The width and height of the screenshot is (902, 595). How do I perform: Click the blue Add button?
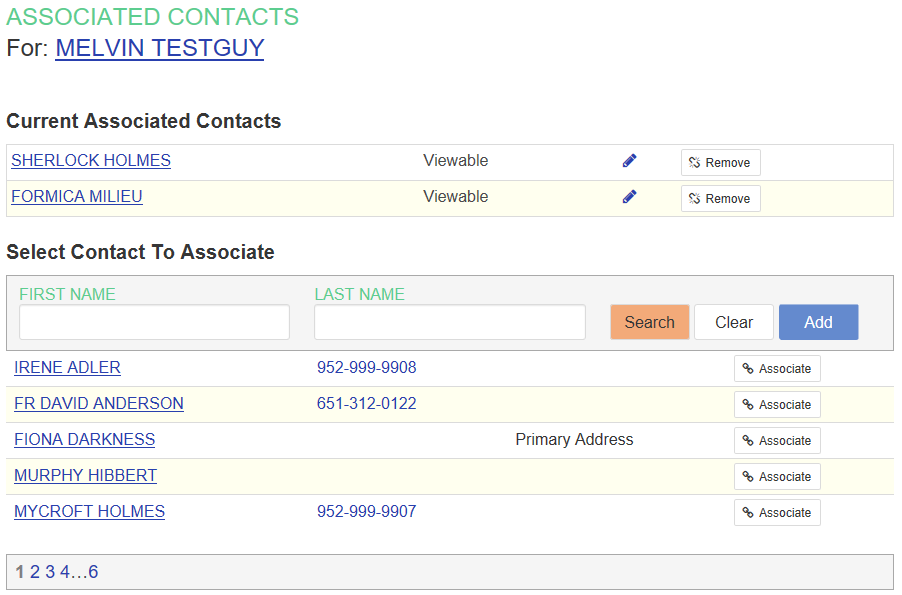[818, 322]
